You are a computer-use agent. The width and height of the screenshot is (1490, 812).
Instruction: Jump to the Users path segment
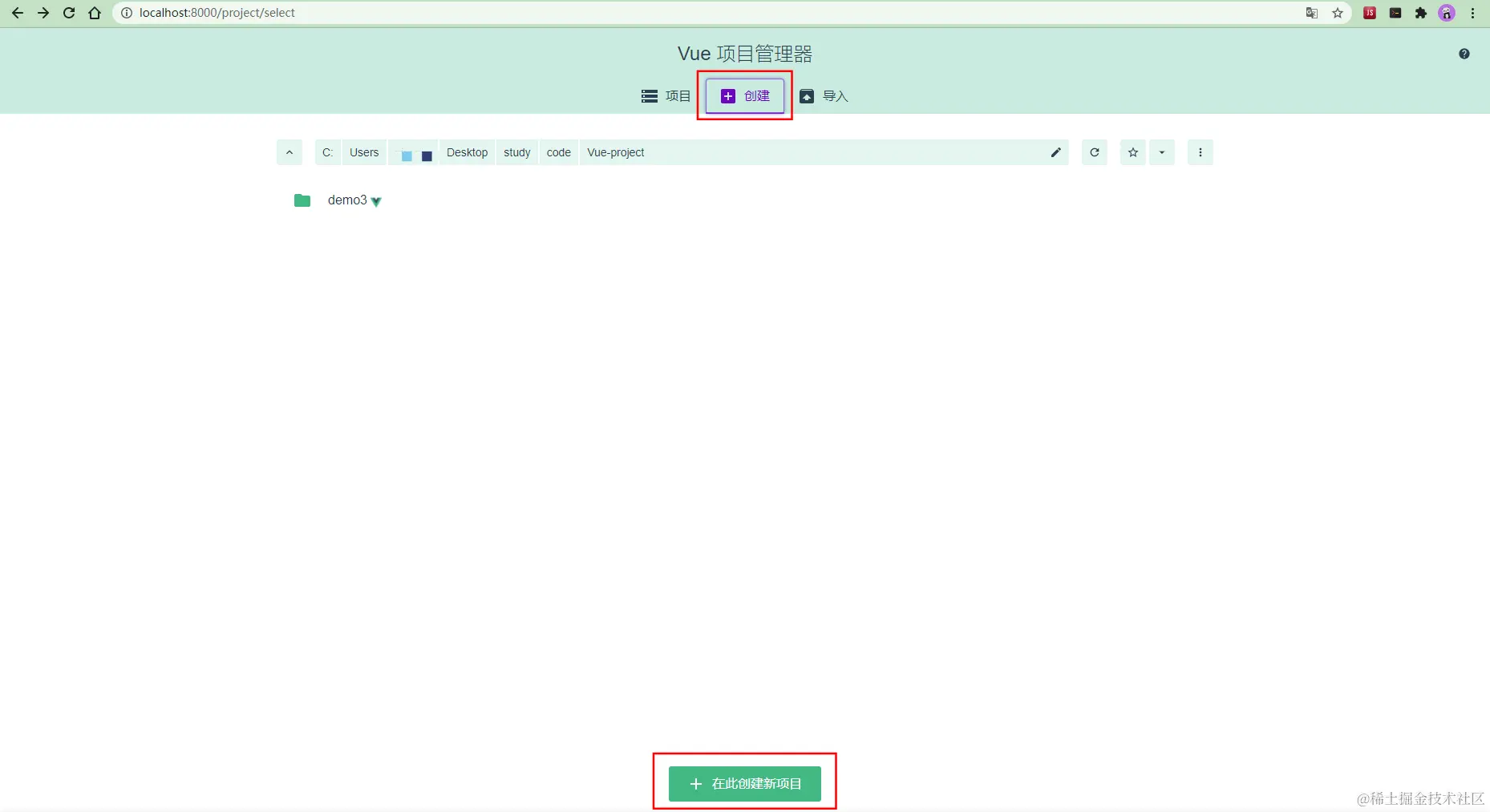(x=364, y=152)
